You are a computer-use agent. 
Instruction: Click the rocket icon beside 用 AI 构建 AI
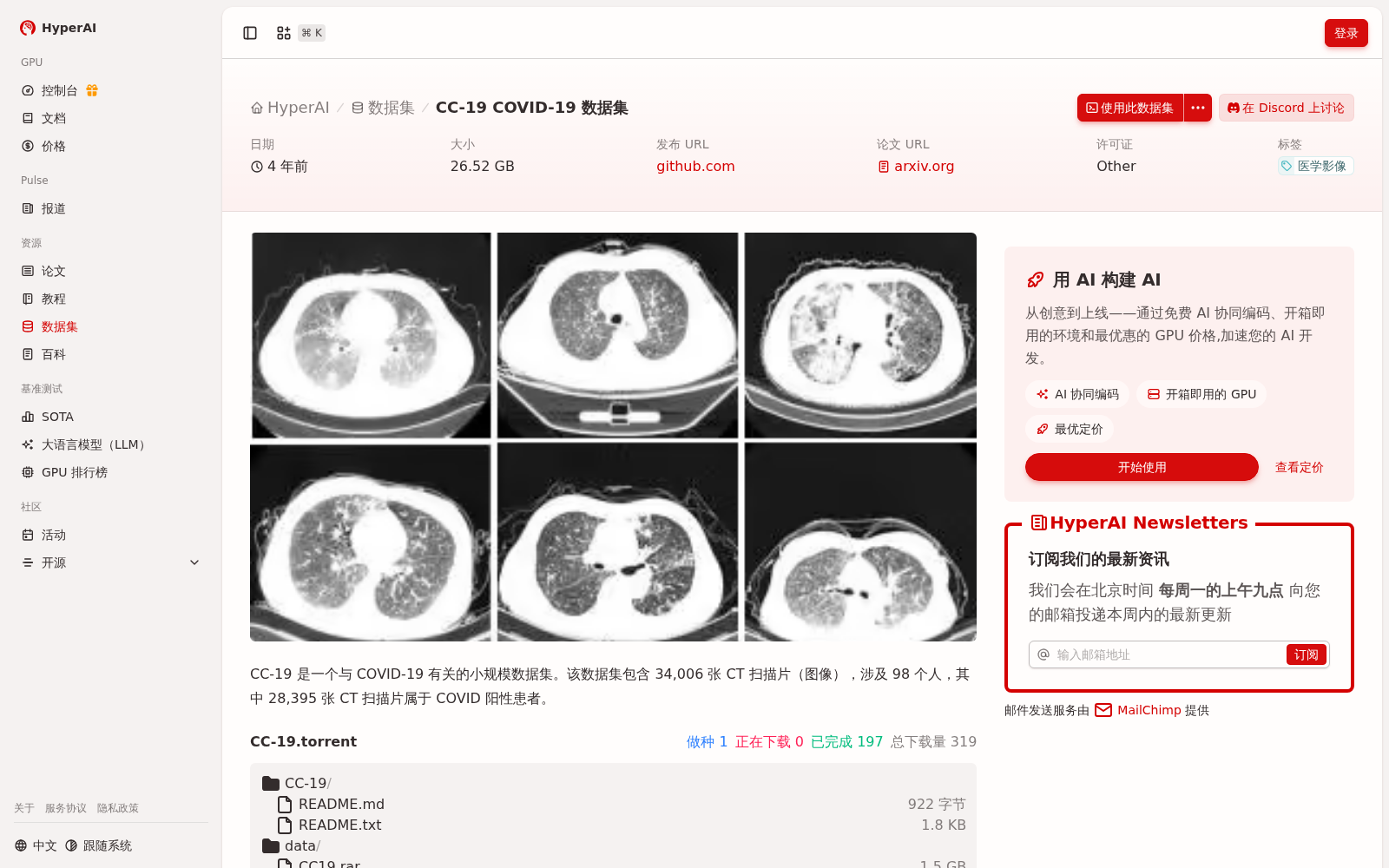click(1035, 279)
